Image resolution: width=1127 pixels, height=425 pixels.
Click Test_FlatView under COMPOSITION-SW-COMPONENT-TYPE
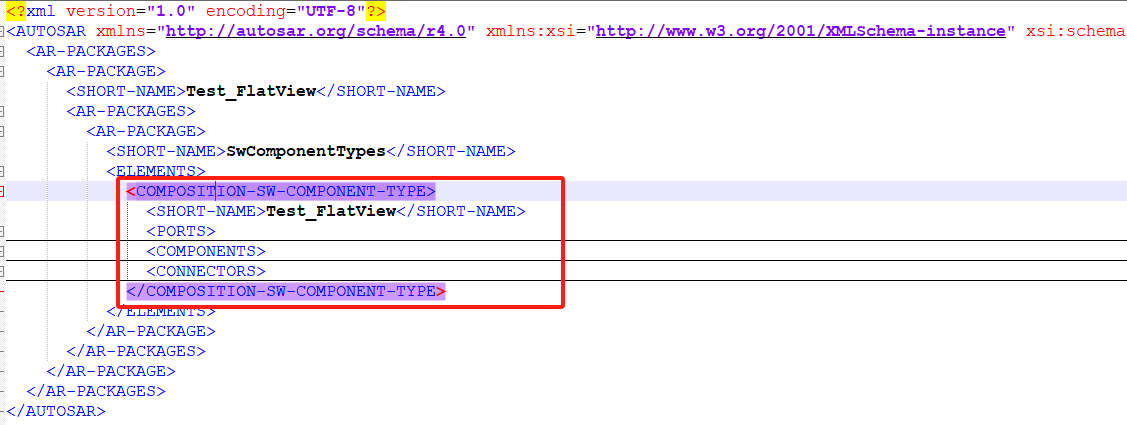click(331, 211)
